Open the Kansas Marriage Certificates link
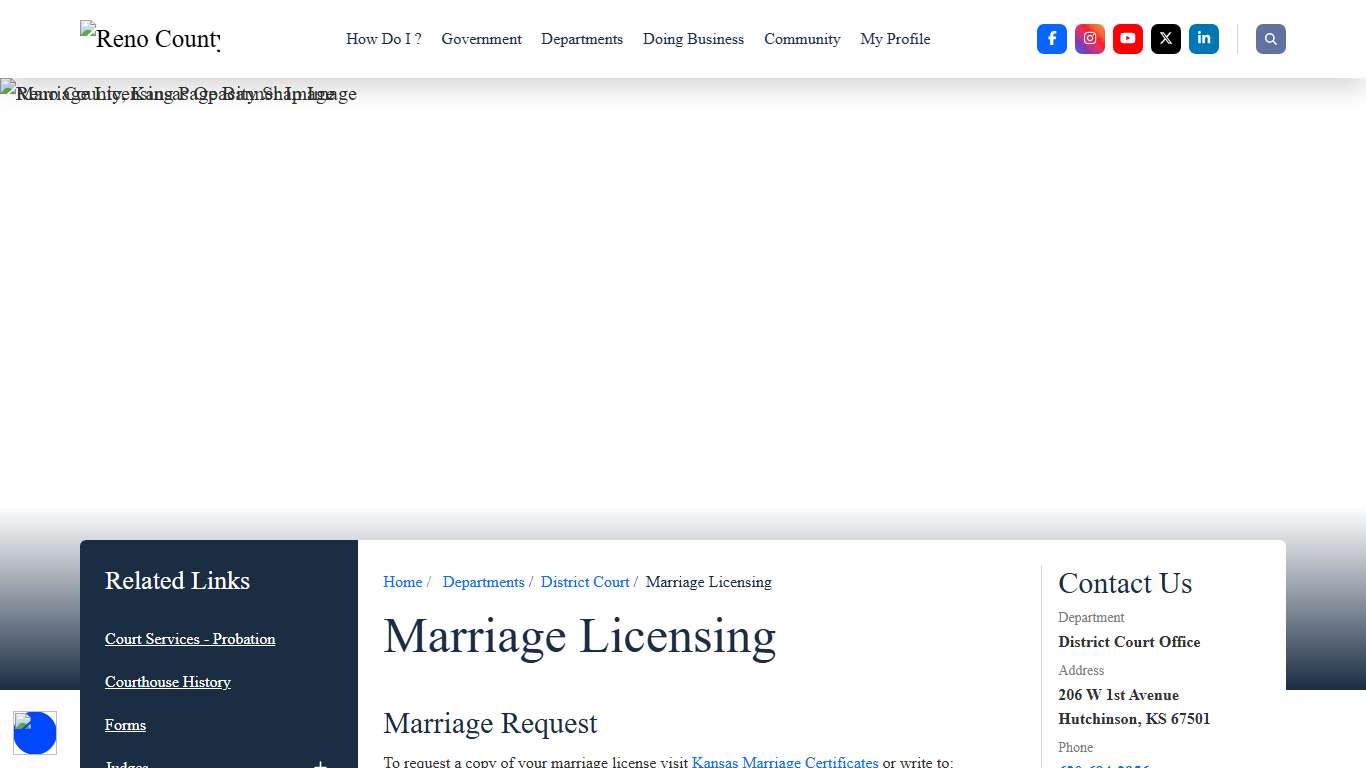 784,762
